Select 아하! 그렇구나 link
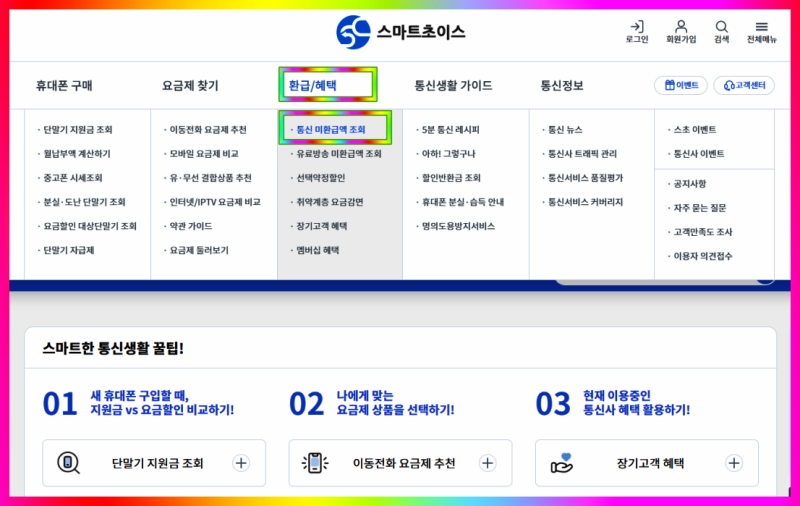This screenshot has width=800, height=506. pos(448,154)
